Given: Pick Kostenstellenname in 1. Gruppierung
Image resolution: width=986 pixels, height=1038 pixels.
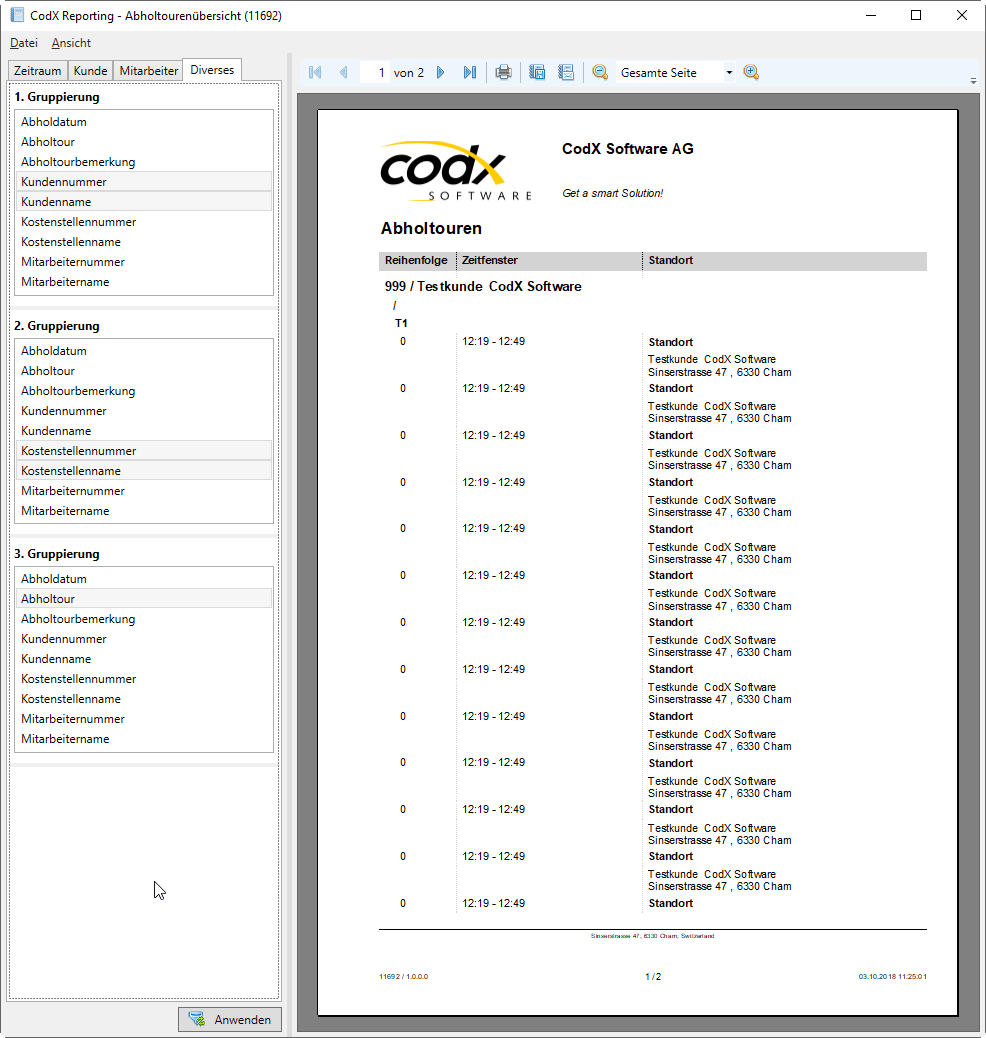Looking at the screenshot, I should [x=144, y=242].
